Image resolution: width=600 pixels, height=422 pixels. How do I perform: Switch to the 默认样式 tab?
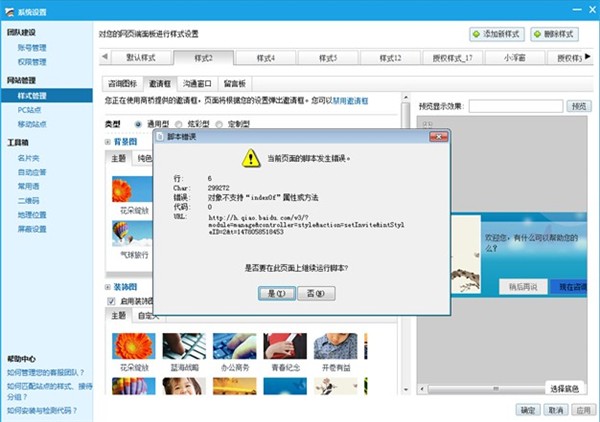(x=140, y=58)
